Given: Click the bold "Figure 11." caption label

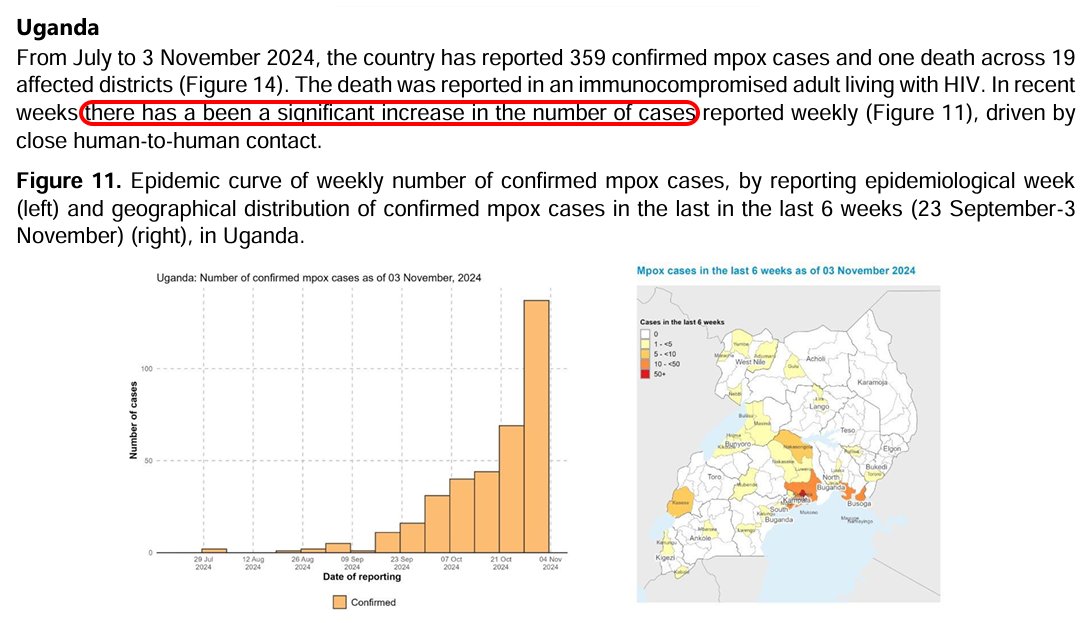Looking at the screenshot, I should (x=69, y=181).
